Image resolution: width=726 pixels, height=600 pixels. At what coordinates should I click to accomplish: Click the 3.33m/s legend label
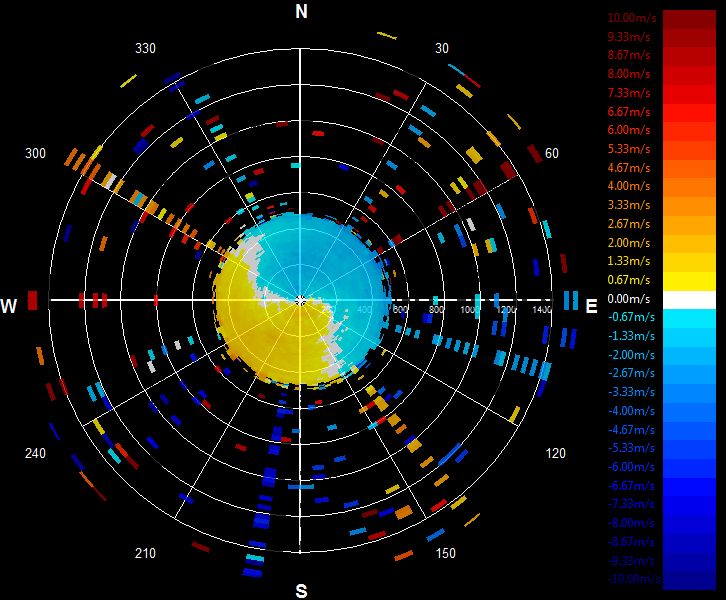tap(629, 205)
